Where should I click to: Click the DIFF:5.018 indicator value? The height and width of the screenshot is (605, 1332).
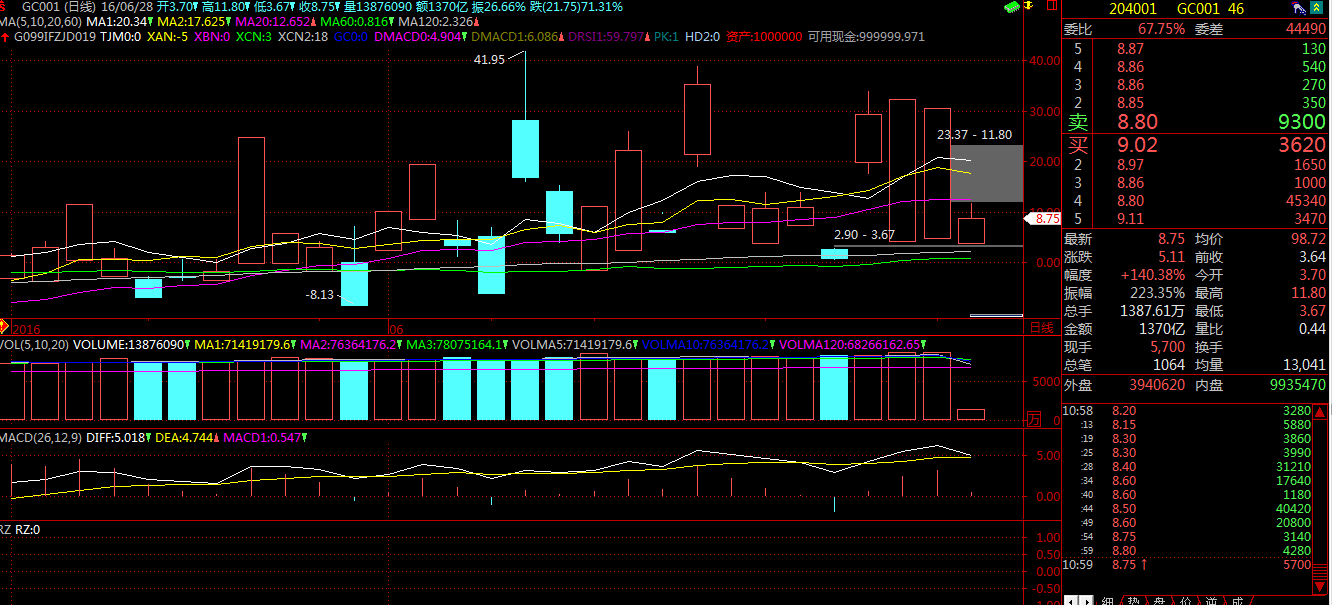[x=116, y=437]
